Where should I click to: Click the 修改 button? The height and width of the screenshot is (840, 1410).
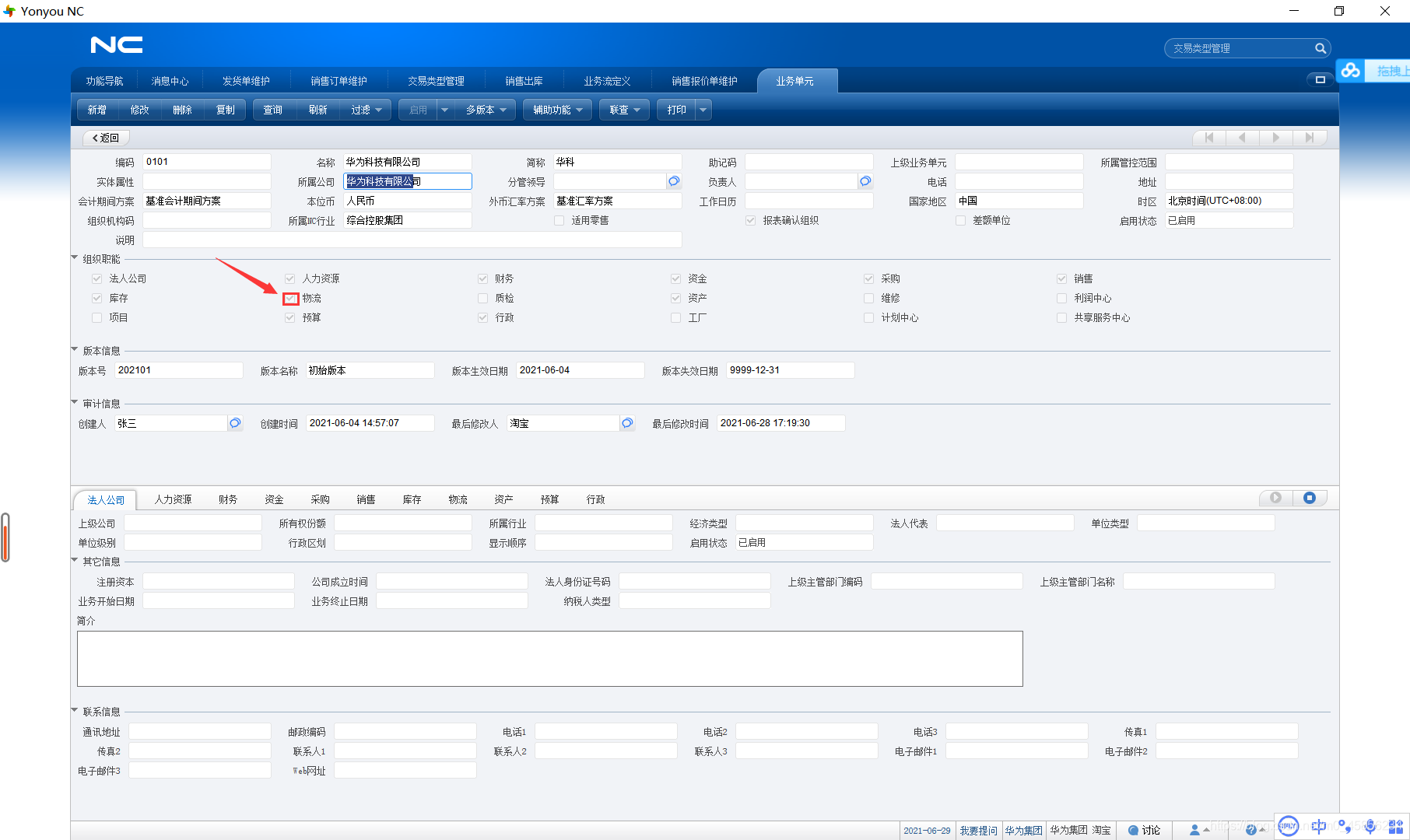tap(140, 110)
